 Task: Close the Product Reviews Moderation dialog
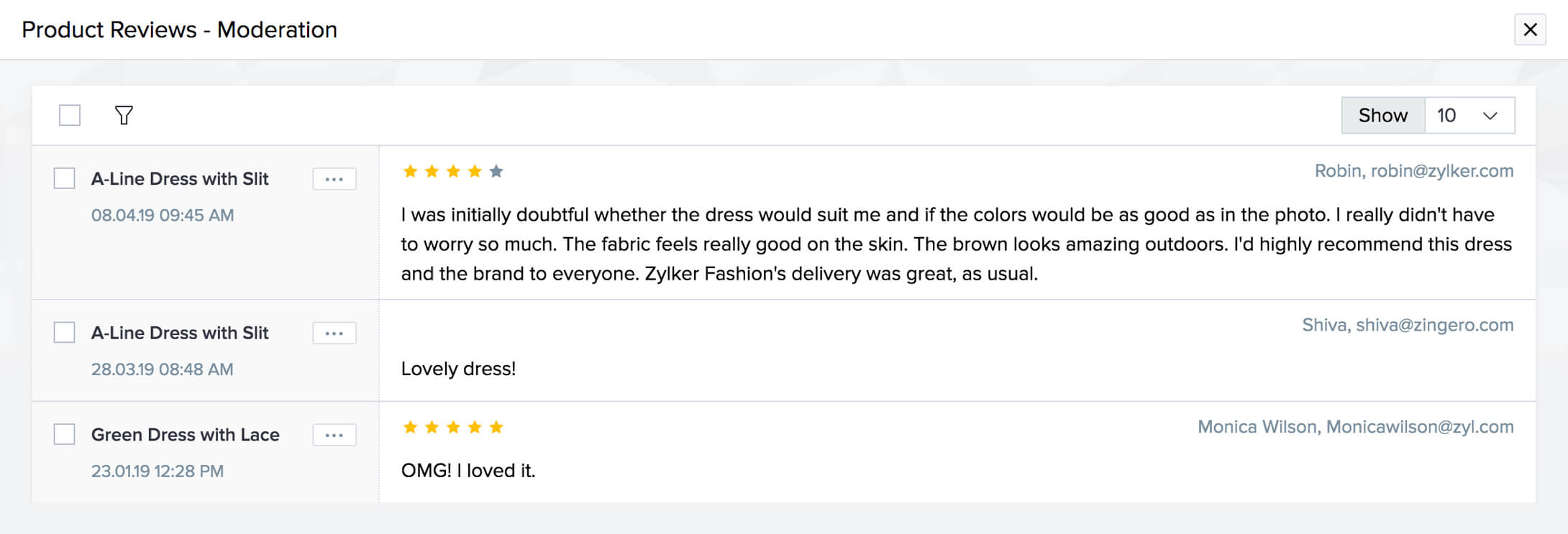[x=1530, y=29]
